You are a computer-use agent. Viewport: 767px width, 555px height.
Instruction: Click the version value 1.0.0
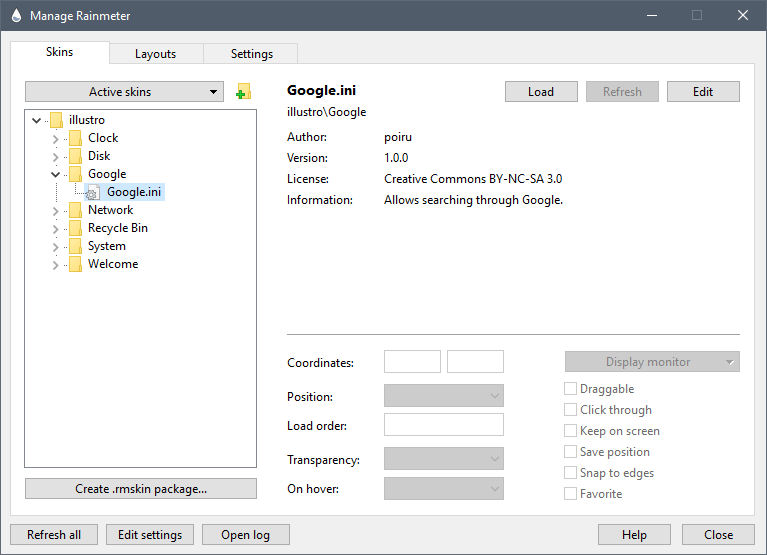(396, 158)
